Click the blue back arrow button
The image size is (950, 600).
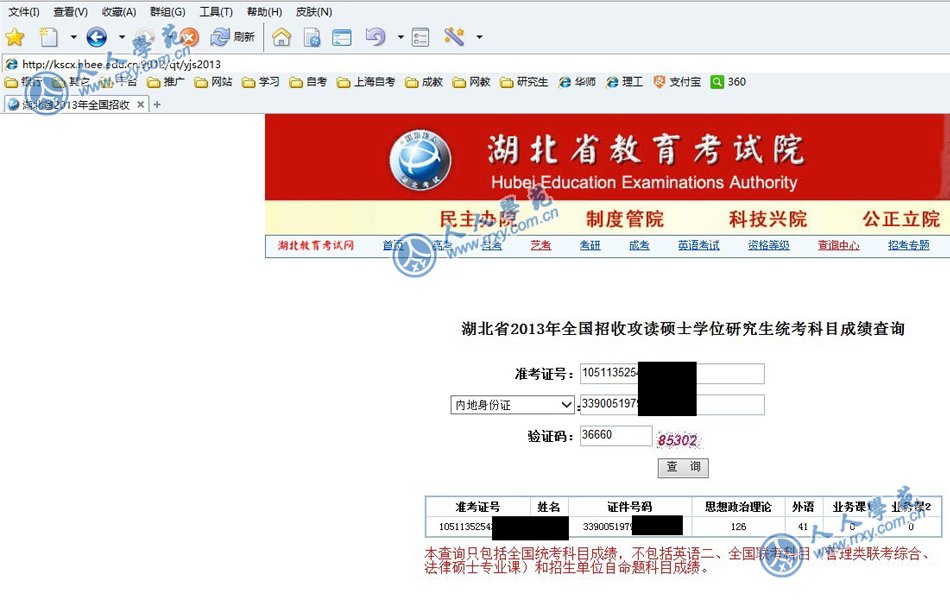coord(97,38)
